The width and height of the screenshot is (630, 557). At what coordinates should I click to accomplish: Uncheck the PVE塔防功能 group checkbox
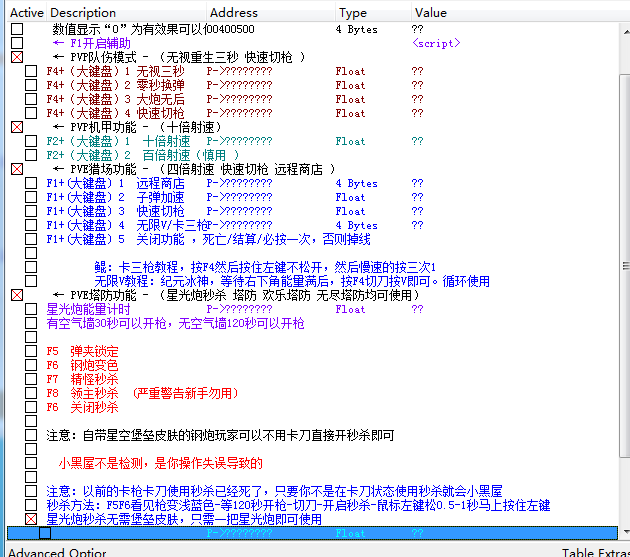tap(17, 296)
